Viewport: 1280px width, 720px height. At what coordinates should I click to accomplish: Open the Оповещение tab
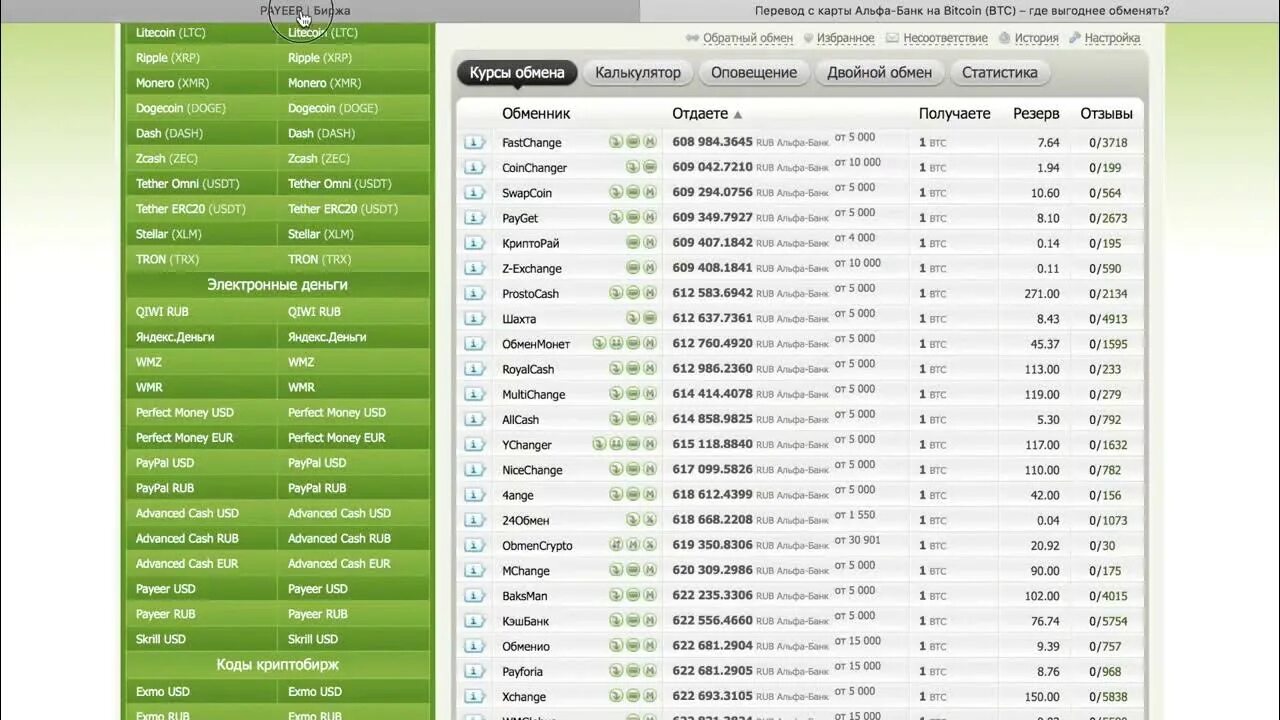[754, 72]
